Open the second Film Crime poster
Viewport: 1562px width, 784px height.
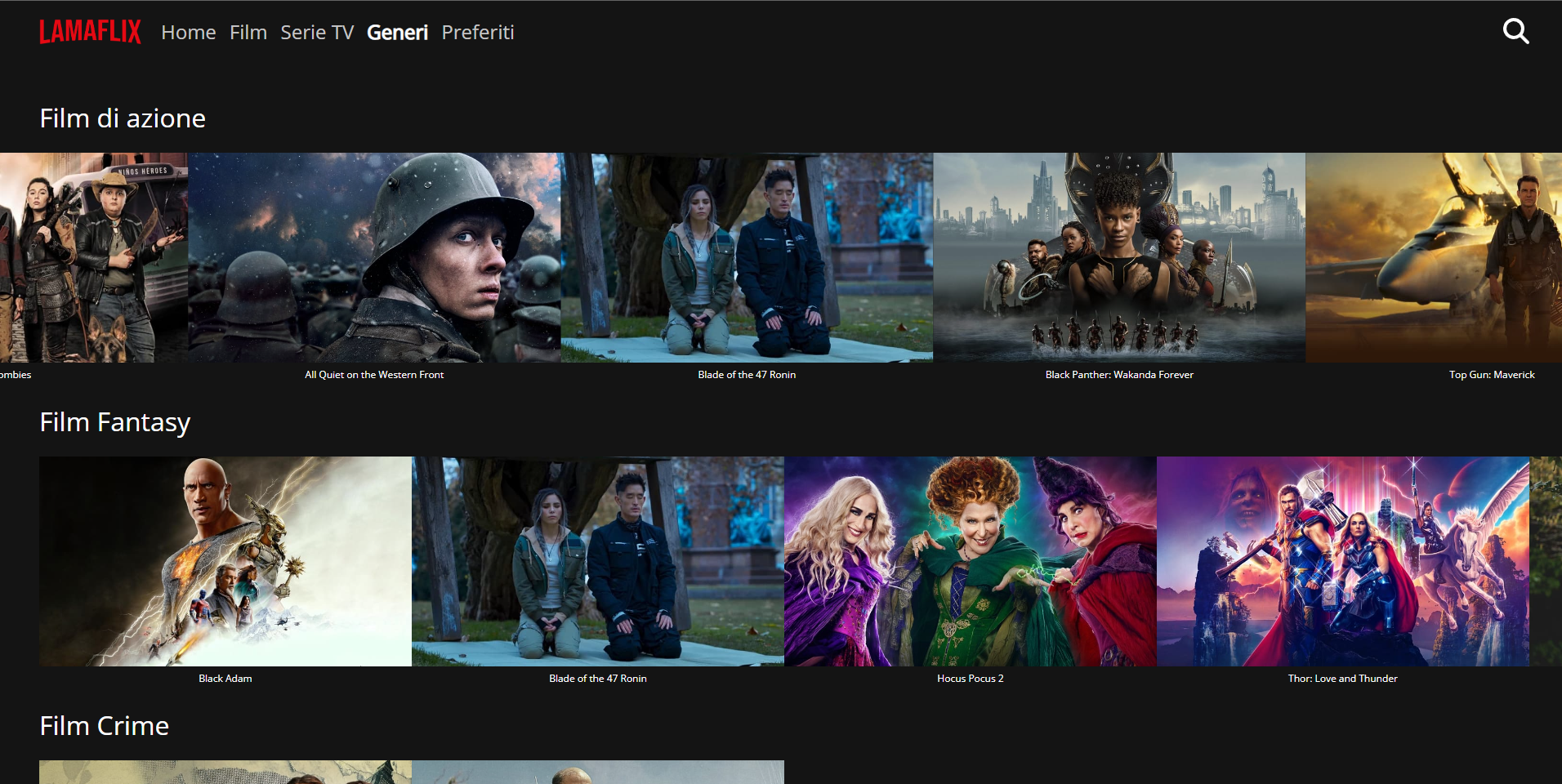[598, 773]
